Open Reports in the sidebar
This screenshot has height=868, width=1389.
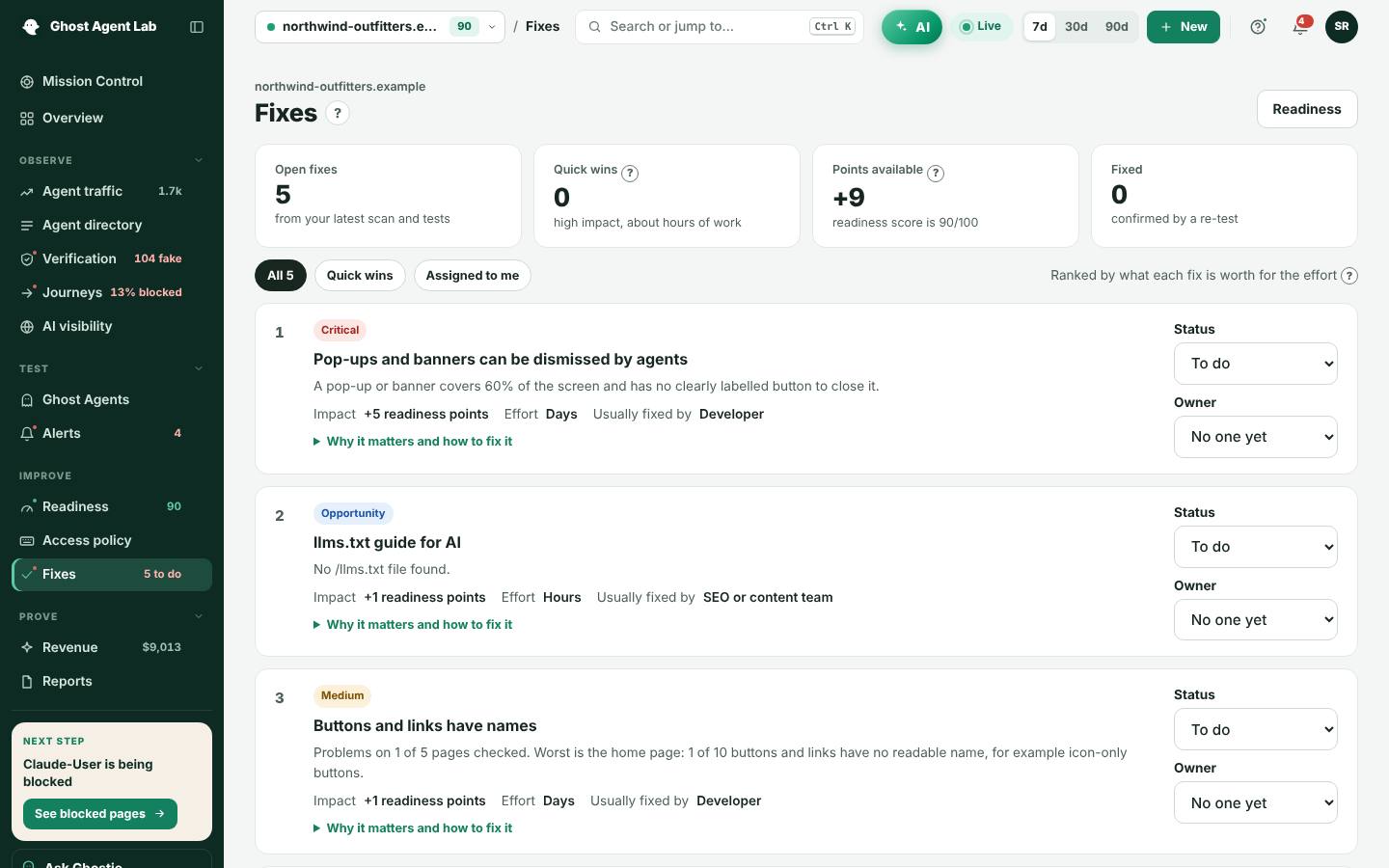112,682
